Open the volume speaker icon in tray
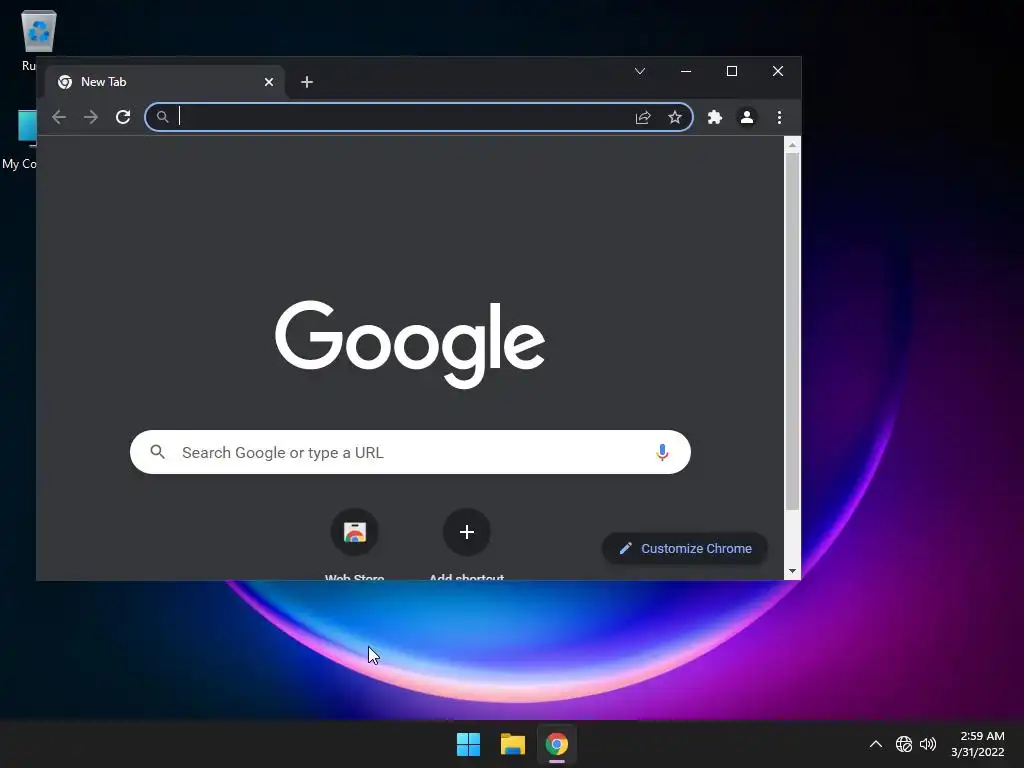The height and width of the screenshot is (768, 1024). (x=927, y=744)
